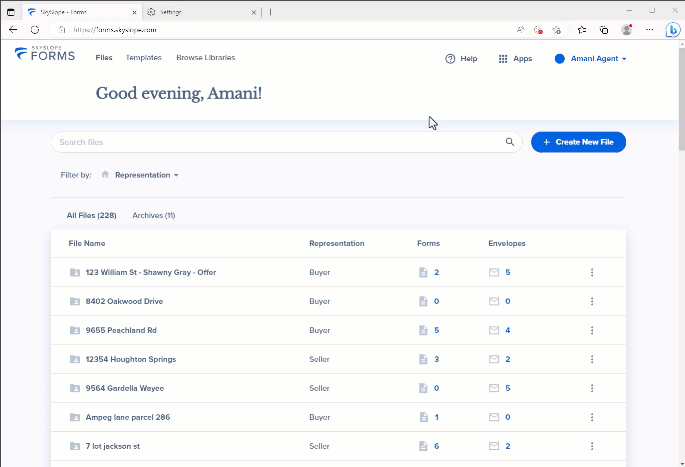Open Ampeg lane parcel 286 file
The width and height of the screenshot is (685, 467).
pyautogui.click(x=128, y=417)
